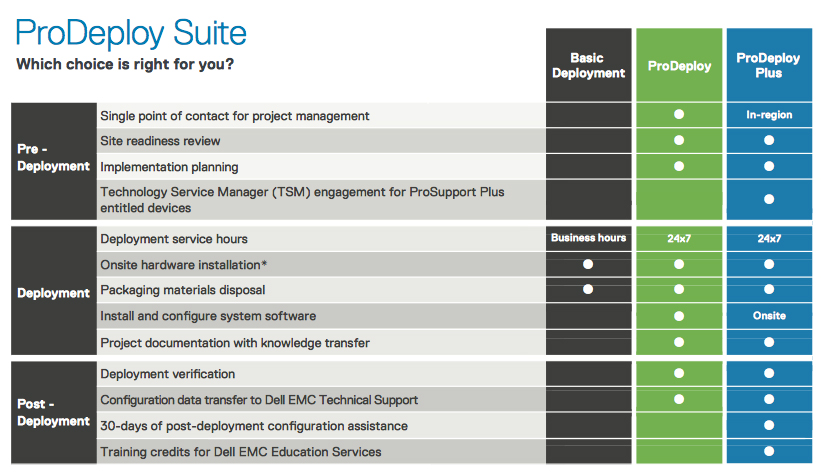Click the ProDeploy Suite title

[x=131, y=33]
